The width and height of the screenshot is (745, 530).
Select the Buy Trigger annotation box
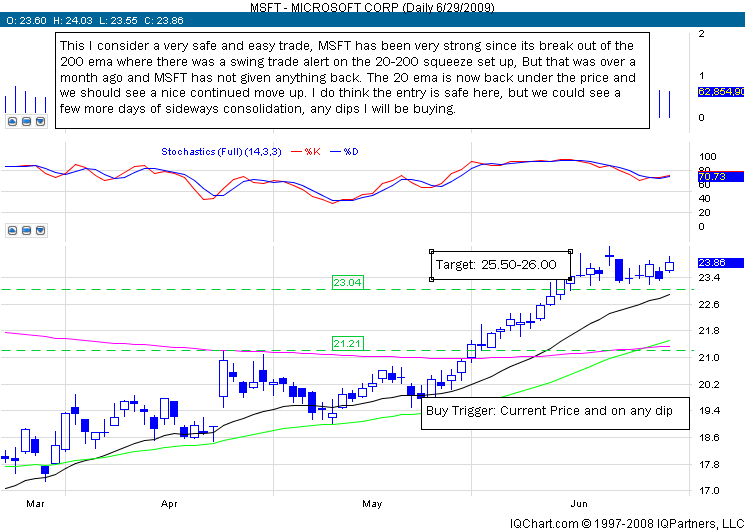tap(555, 411)
